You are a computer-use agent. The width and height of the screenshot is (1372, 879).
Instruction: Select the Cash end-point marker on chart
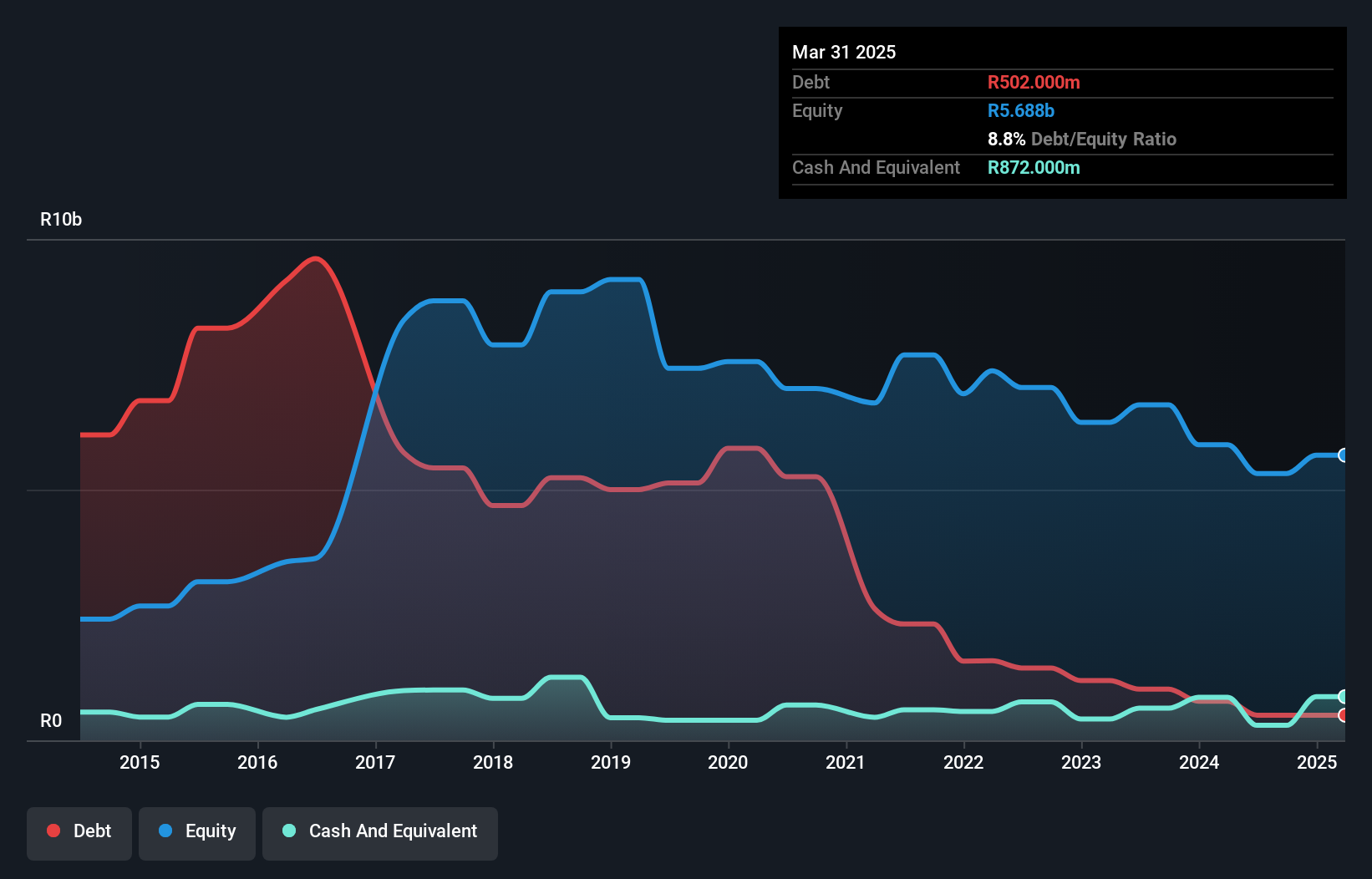[1344, 697]
